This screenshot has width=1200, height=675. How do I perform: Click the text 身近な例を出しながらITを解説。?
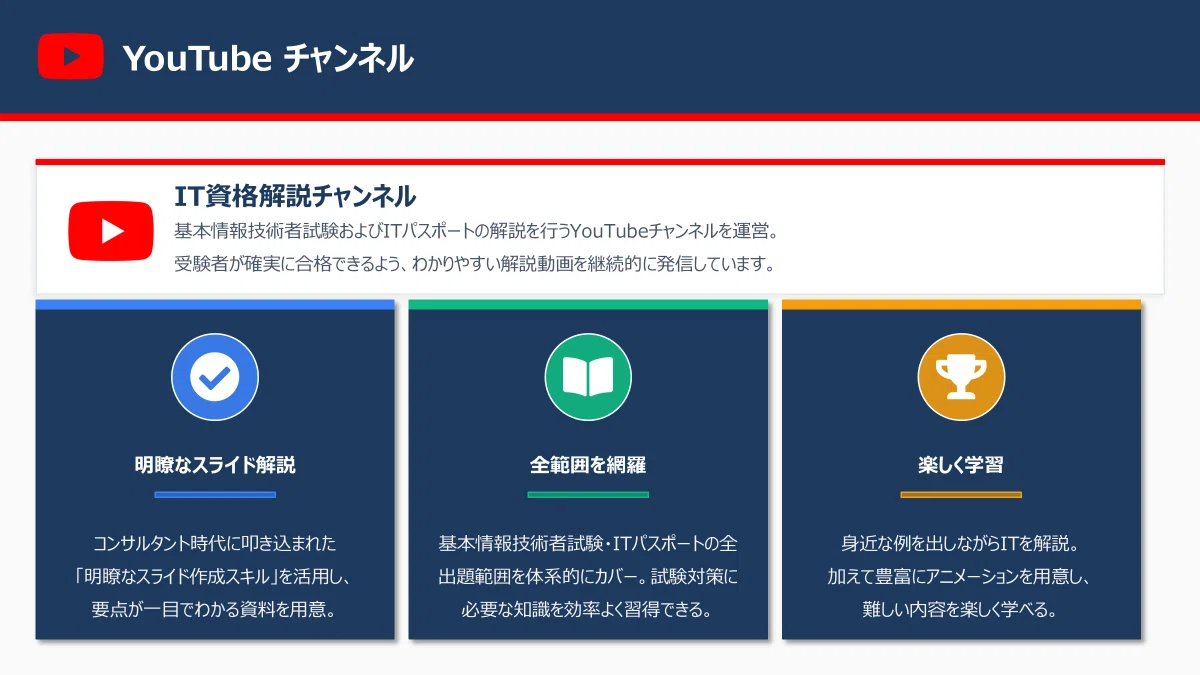961,544
